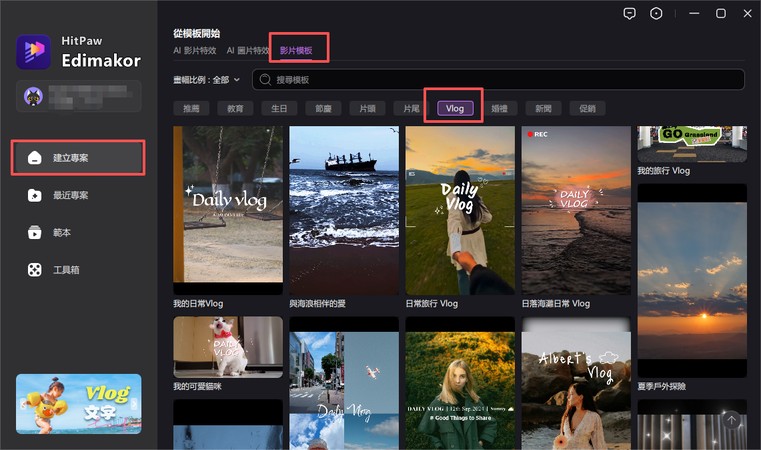
Task: Filter templates by 婚禮 category
Action: tap(499, 108)
